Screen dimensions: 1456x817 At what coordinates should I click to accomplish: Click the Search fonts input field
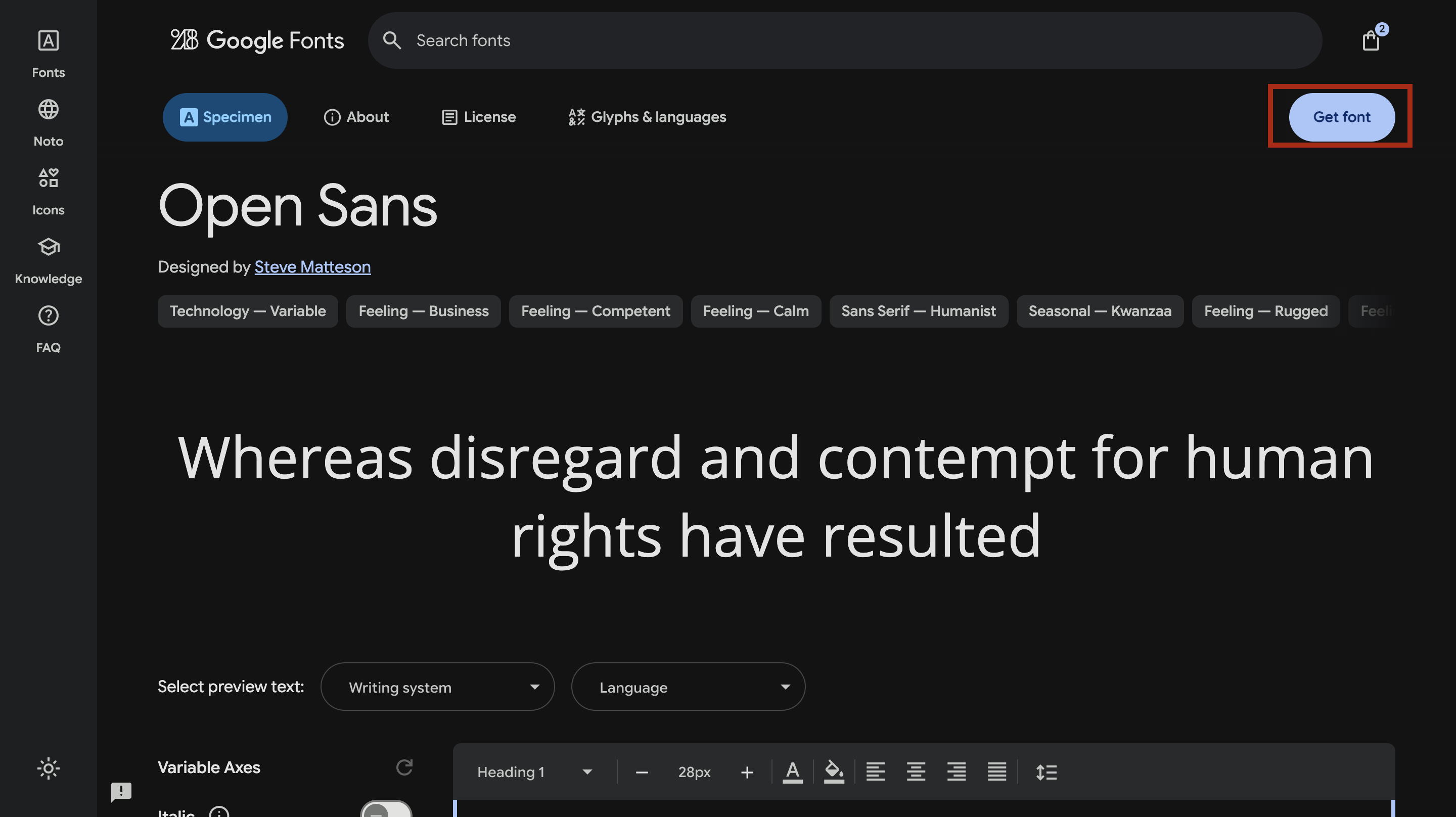tap(845, 40)
